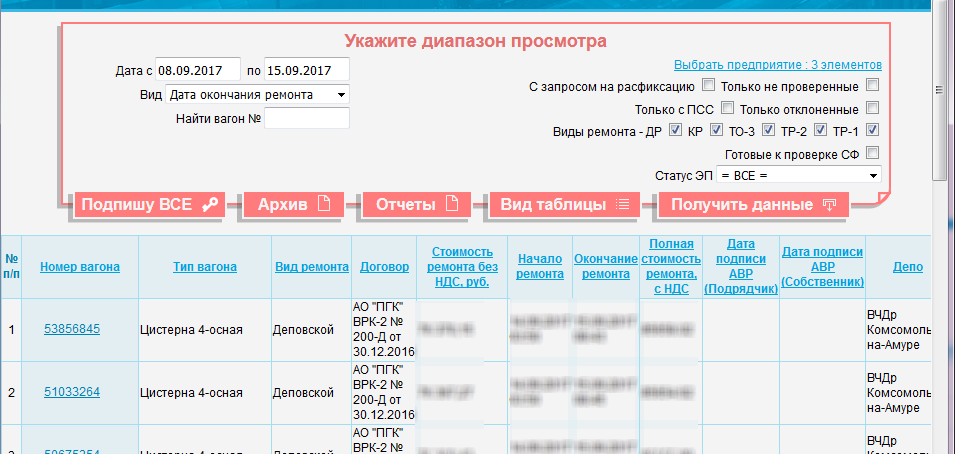The height and width of the screenshot is (454, 955).
Task: Sort by 'Начало ремонта' column header
Action: click(540, 267)
